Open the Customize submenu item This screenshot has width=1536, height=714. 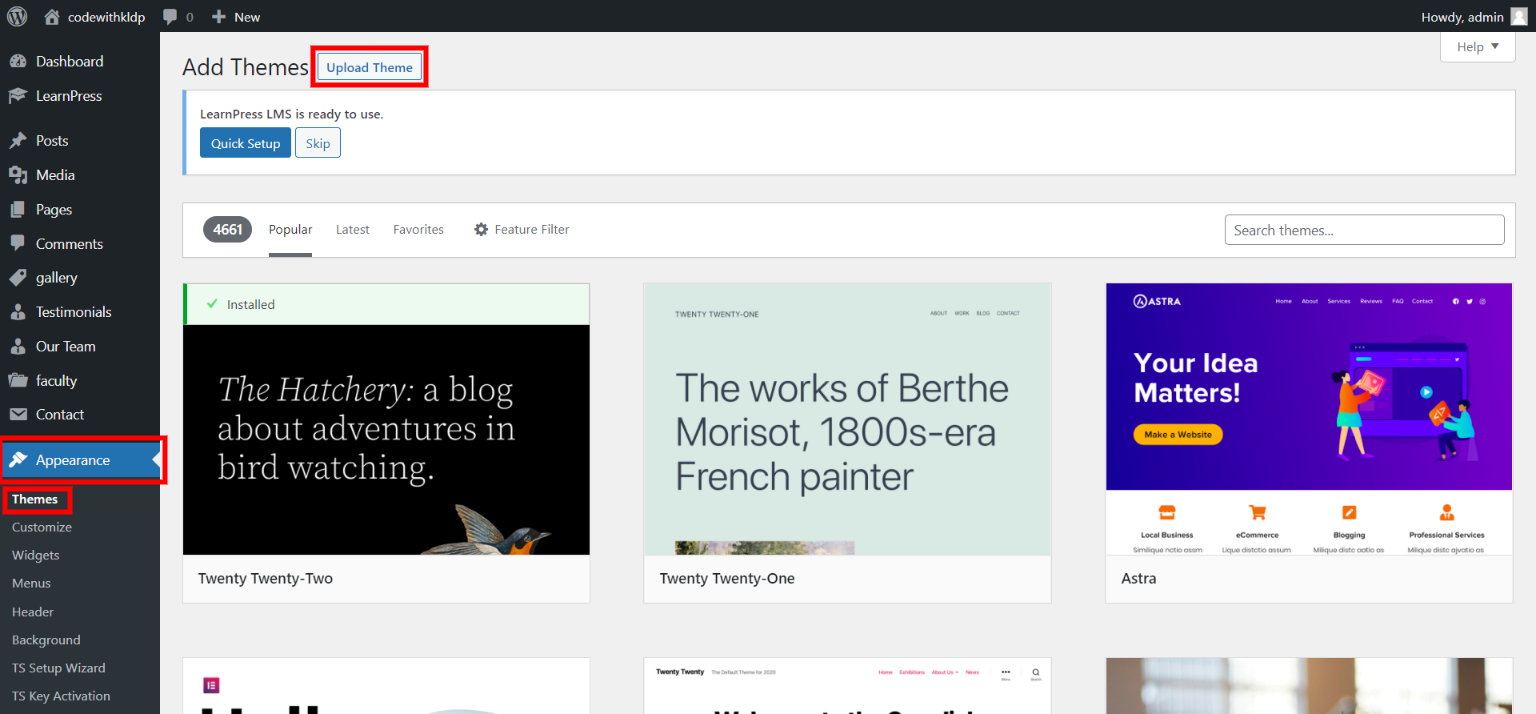tap(42, 527)
